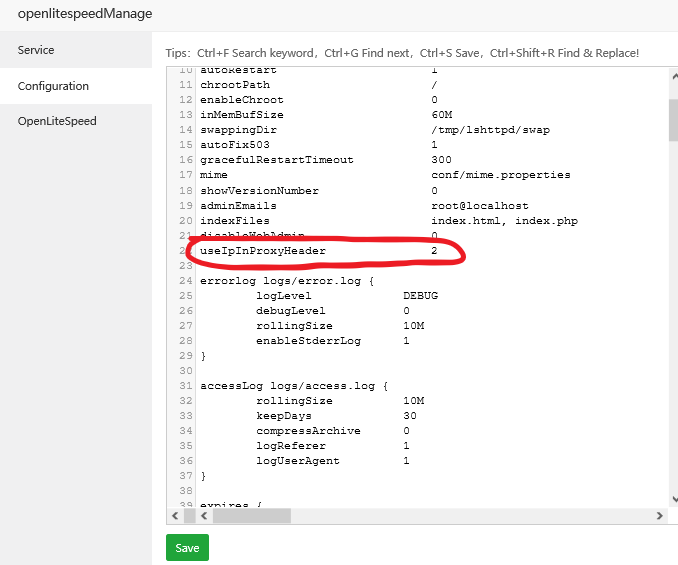Click the compressArchive setting
The width and height of the screenshot is (678, 565).
tap(308, 431)
